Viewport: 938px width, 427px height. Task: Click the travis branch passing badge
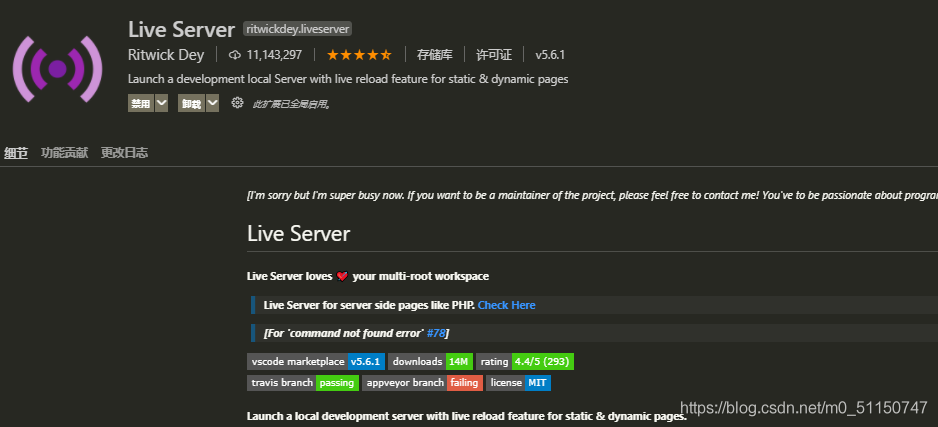click(303, 383)
